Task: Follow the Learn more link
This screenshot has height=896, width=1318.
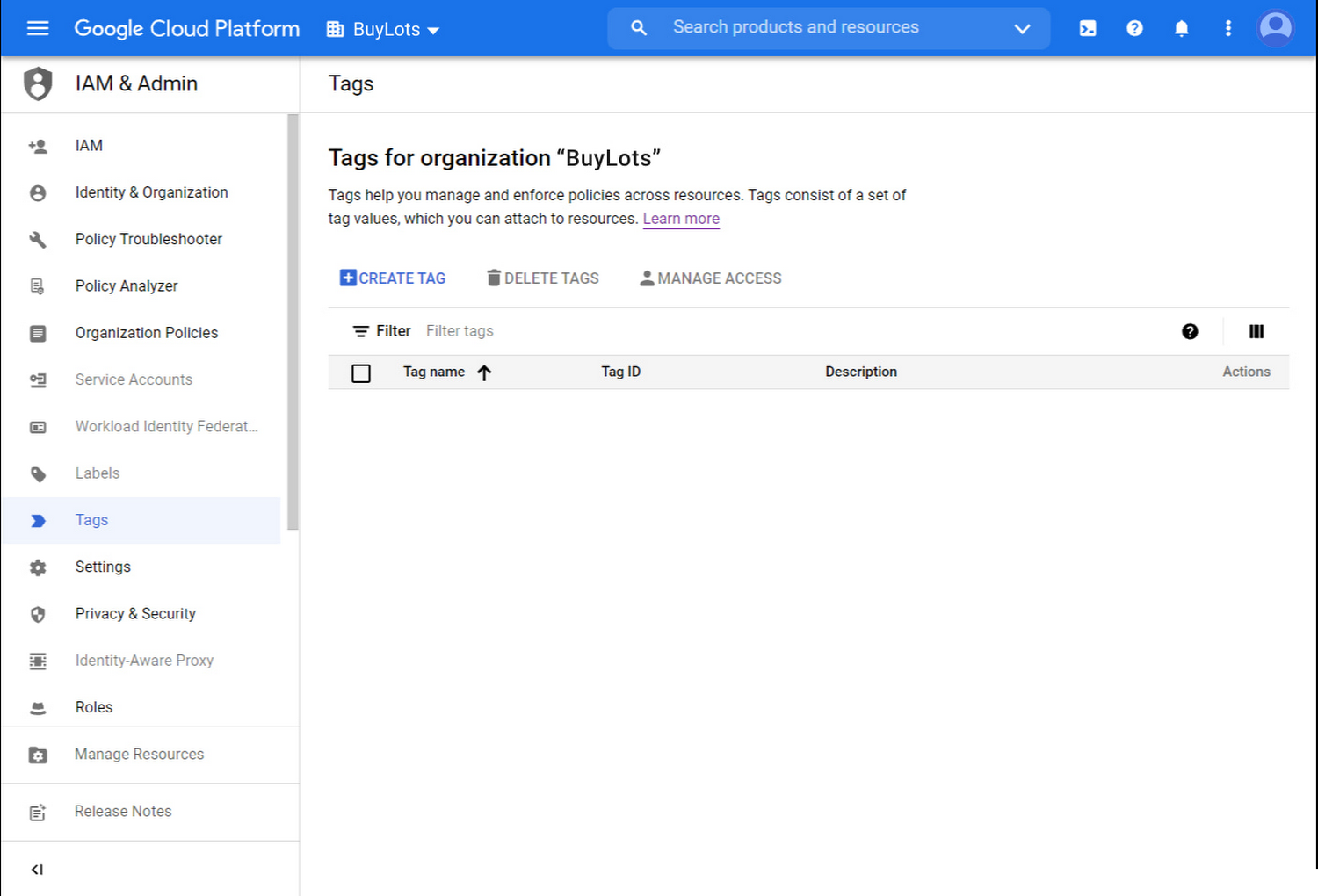Action: pos(681,219)
